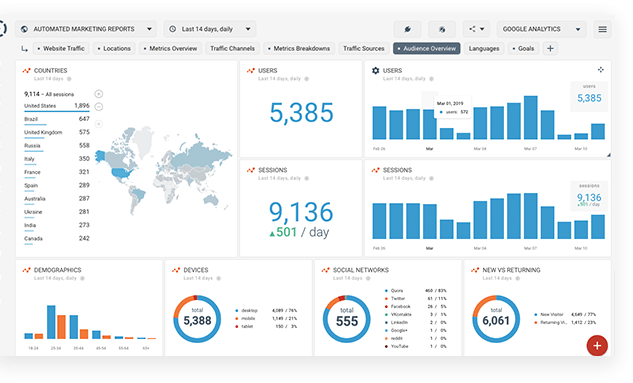
Task: Go to the Languages tab
Action: [x=484, y=48]
